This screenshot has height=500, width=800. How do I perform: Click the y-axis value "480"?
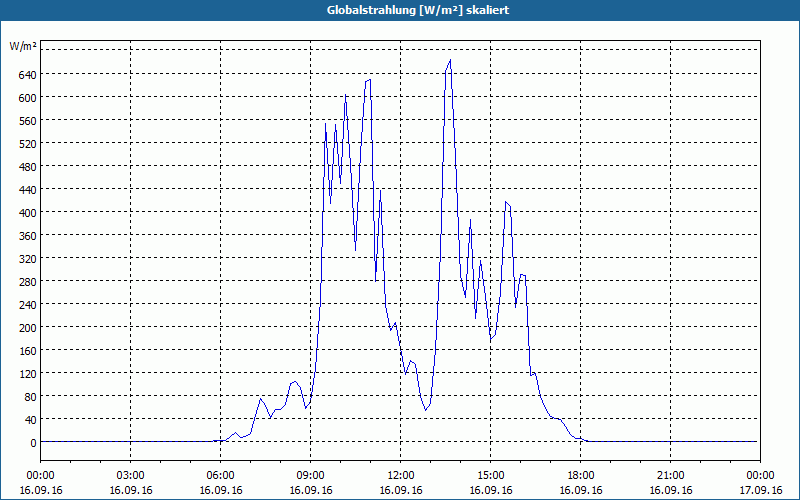(28, 167)
